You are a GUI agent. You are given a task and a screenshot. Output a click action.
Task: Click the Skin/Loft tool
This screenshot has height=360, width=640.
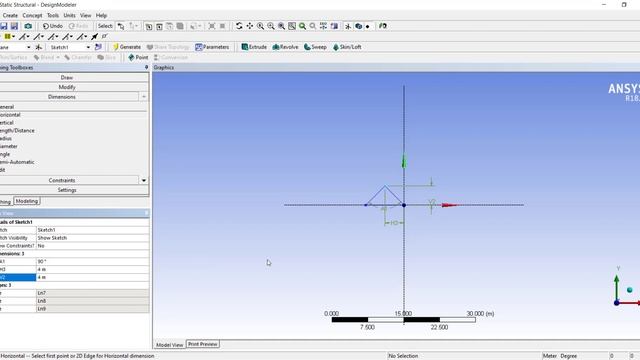[x=347, y=47]
